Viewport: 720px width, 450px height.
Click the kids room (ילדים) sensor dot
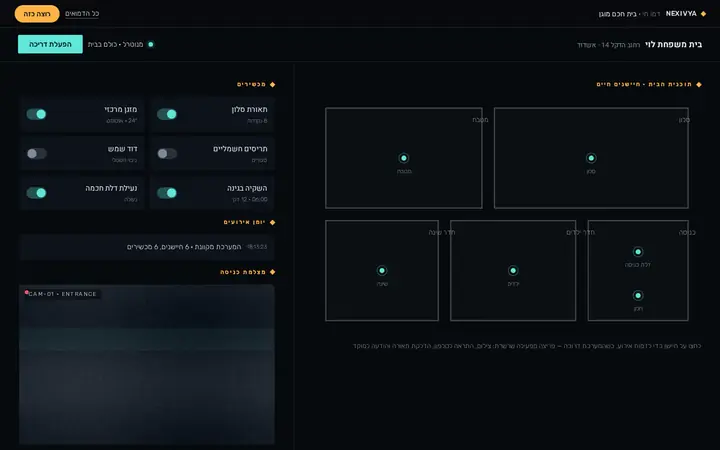[x=513, y=270]
